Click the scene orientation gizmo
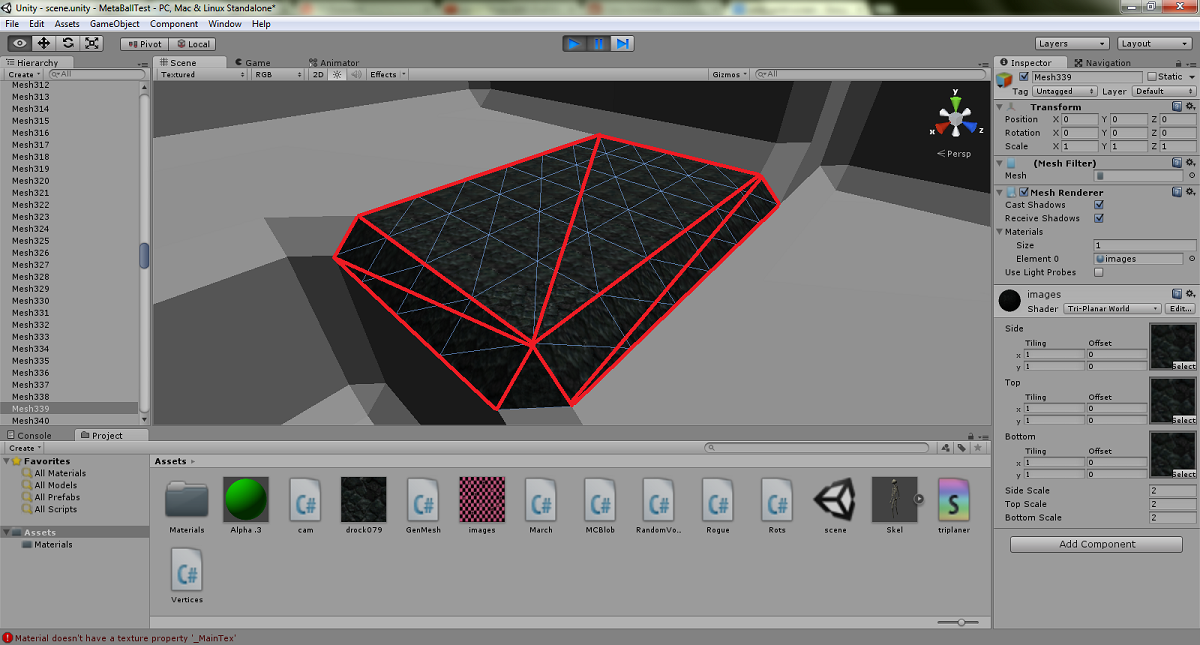This screenshot has height=645, width=1200. tap(956, 119)
